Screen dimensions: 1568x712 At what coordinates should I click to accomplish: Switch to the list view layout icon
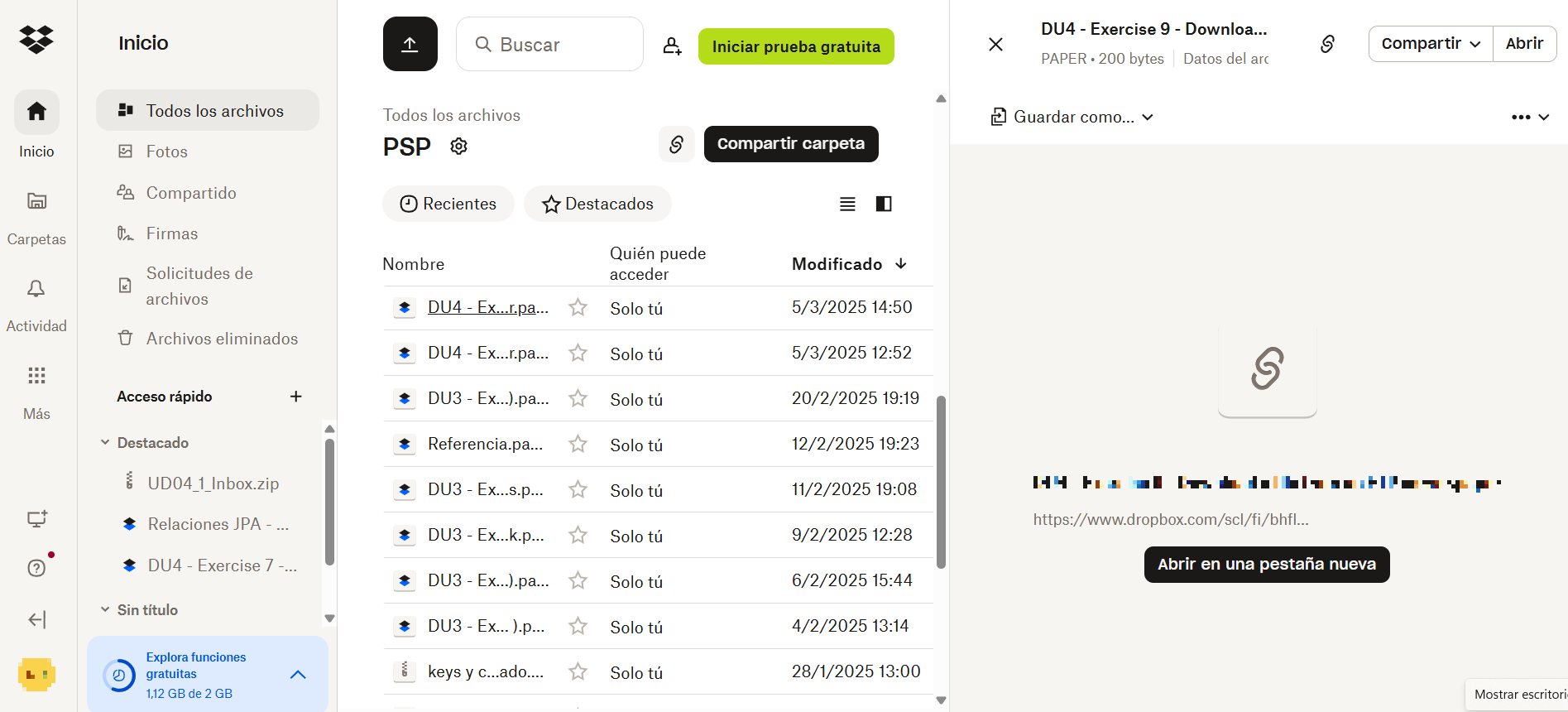(x=847, y=204)
